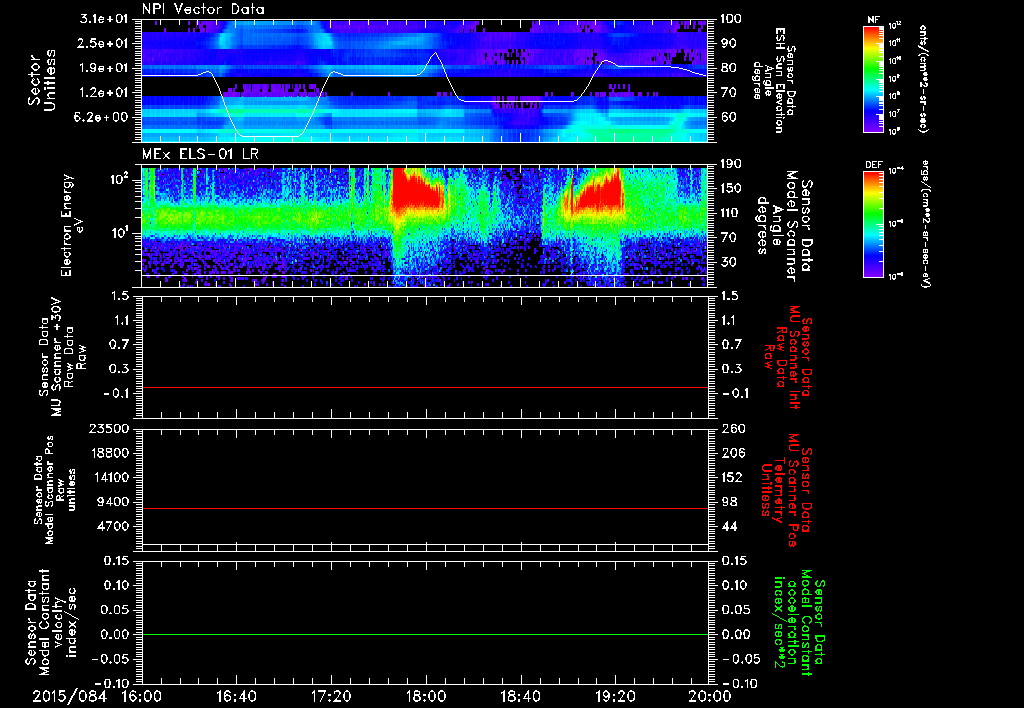Click the 23500 scanner position tick value
Viewport: 1024px width, 708px height.
108,429
